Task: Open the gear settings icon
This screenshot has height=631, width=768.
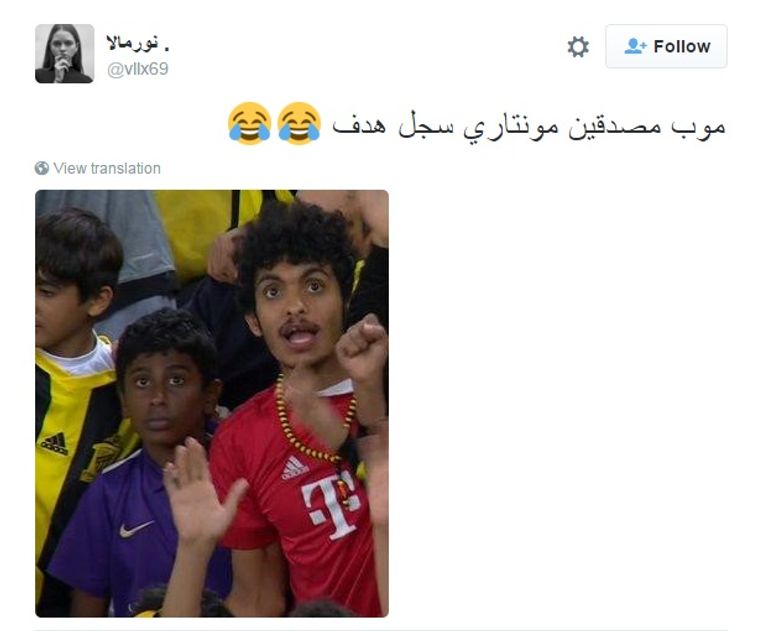Action: [578, 47]
